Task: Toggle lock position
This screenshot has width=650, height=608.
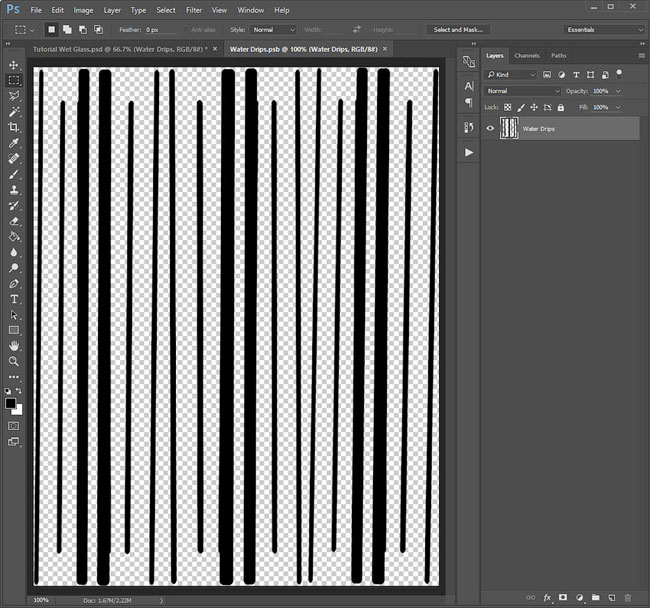Action: pyautogui.click(x=534, y=107)
